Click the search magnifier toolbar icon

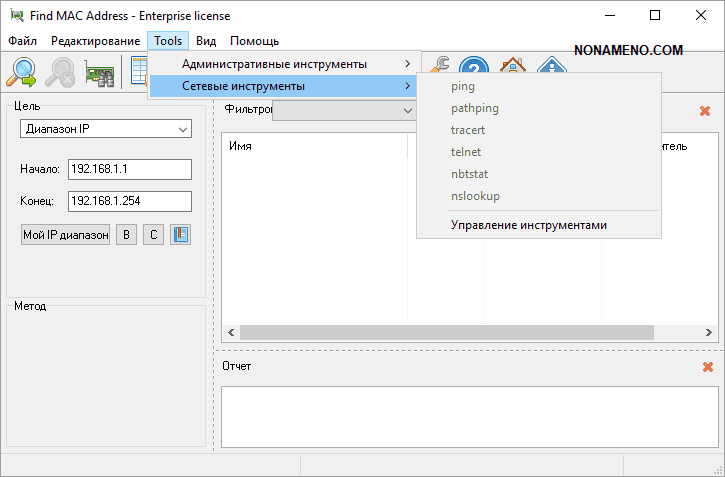point(22,72)
